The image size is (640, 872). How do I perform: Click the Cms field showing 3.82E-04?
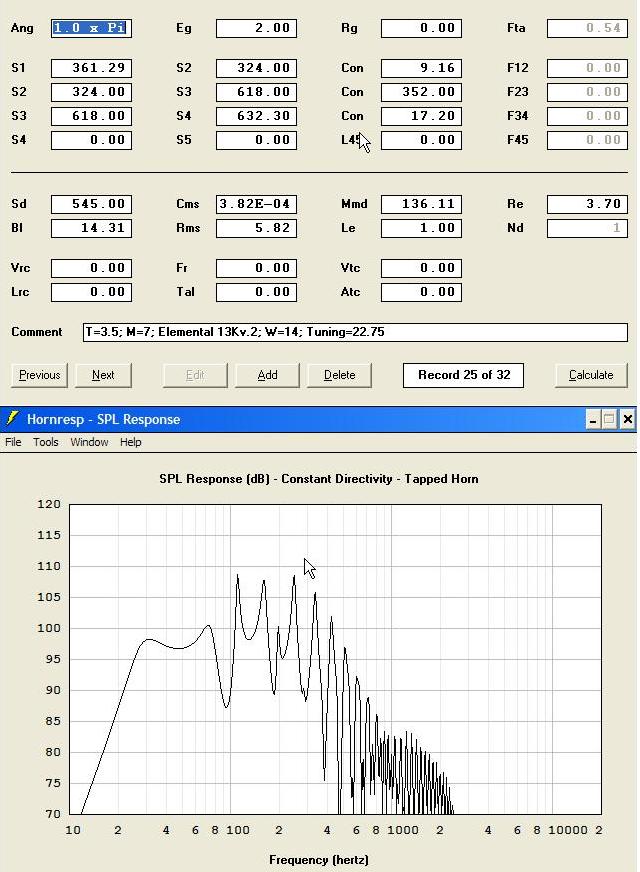click(x=256, y=204)
